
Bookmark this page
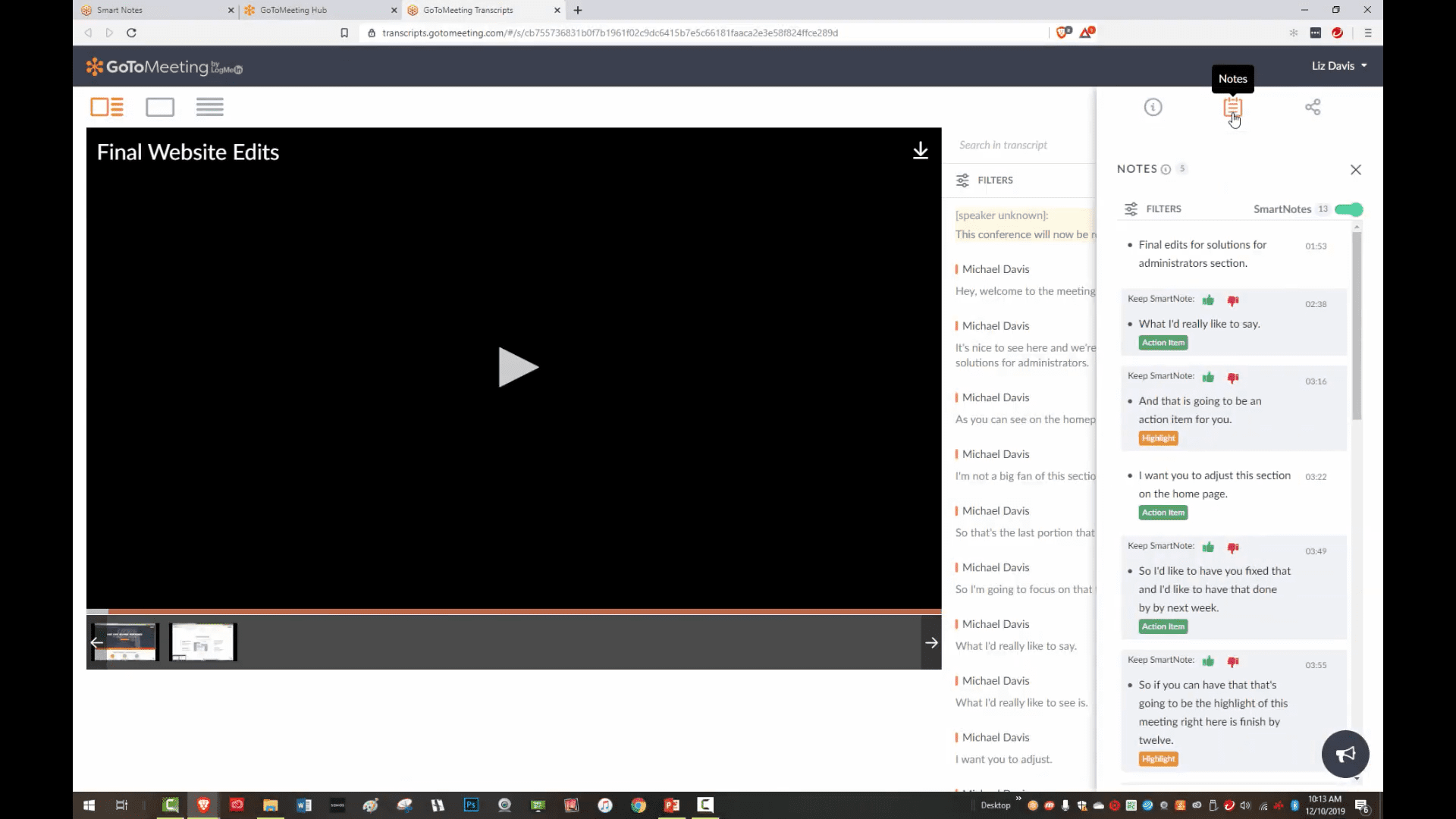[x=344, y=33]
